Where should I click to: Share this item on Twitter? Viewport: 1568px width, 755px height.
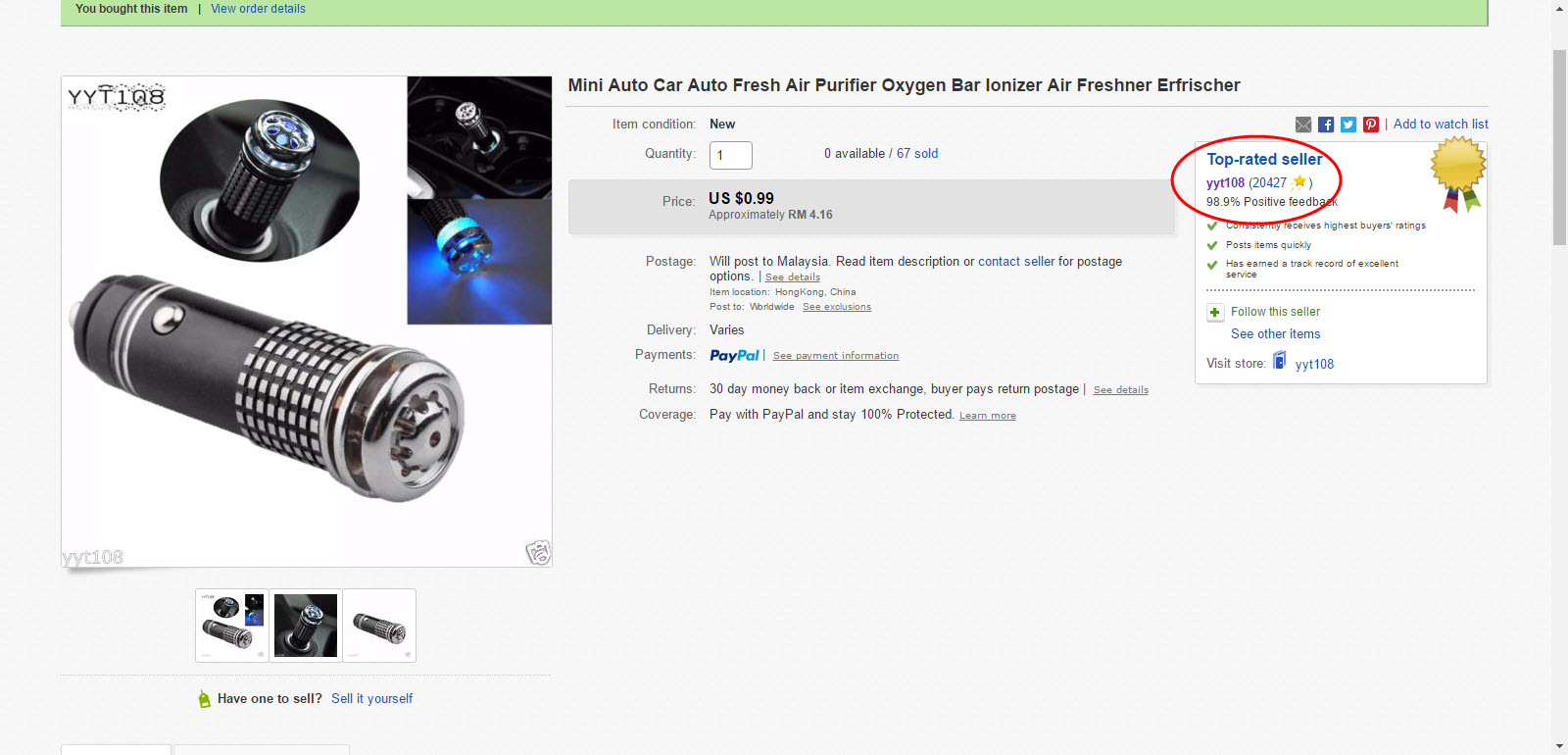click(1348, 125)
